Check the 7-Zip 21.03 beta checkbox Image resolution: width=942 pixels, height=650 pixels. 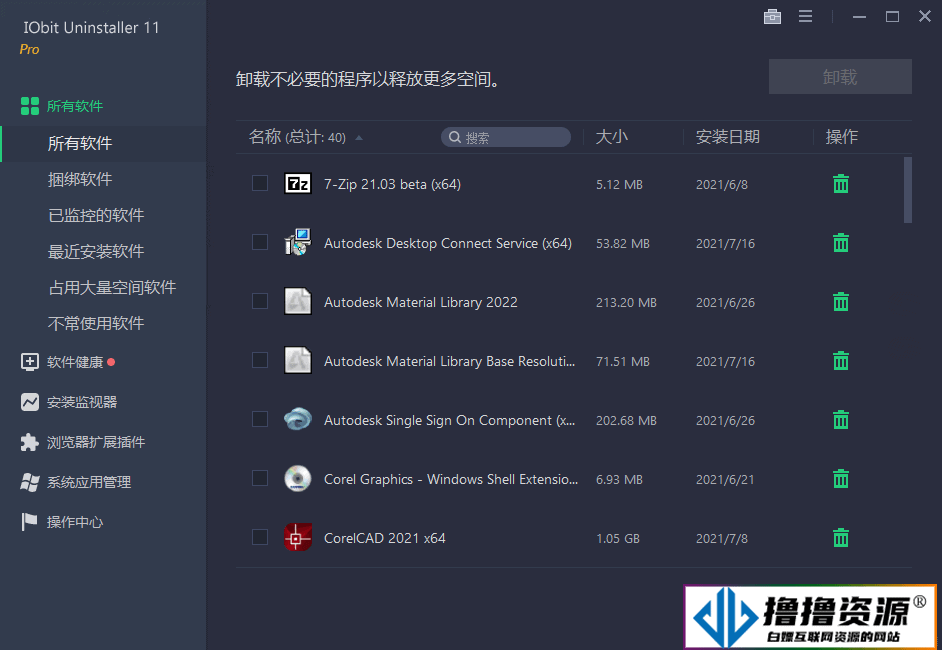[x=260, y=183]
